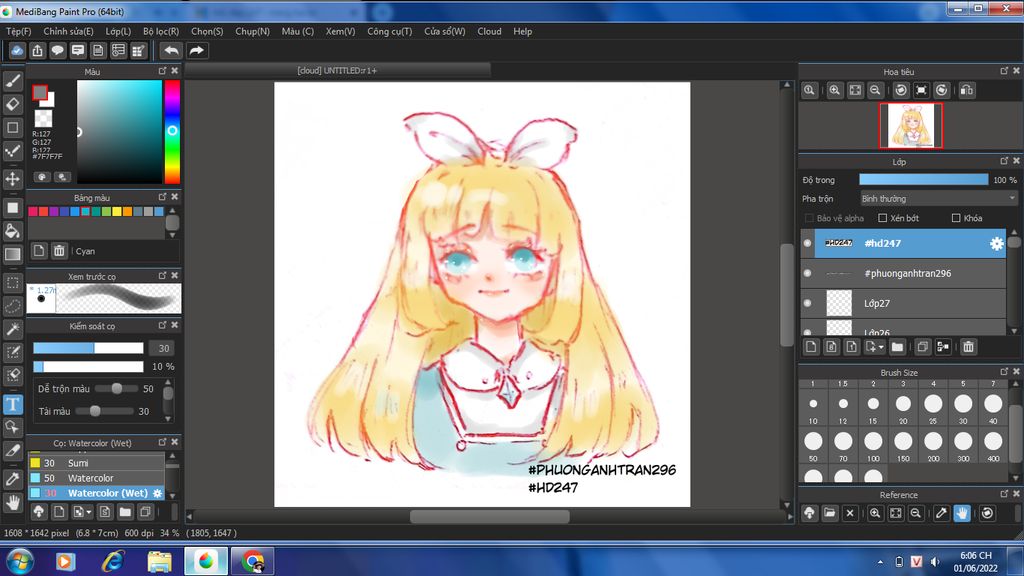The image size is (1024, 576).
Task: Open the Bộ lọc(R) menu
Action: [161, 31]
